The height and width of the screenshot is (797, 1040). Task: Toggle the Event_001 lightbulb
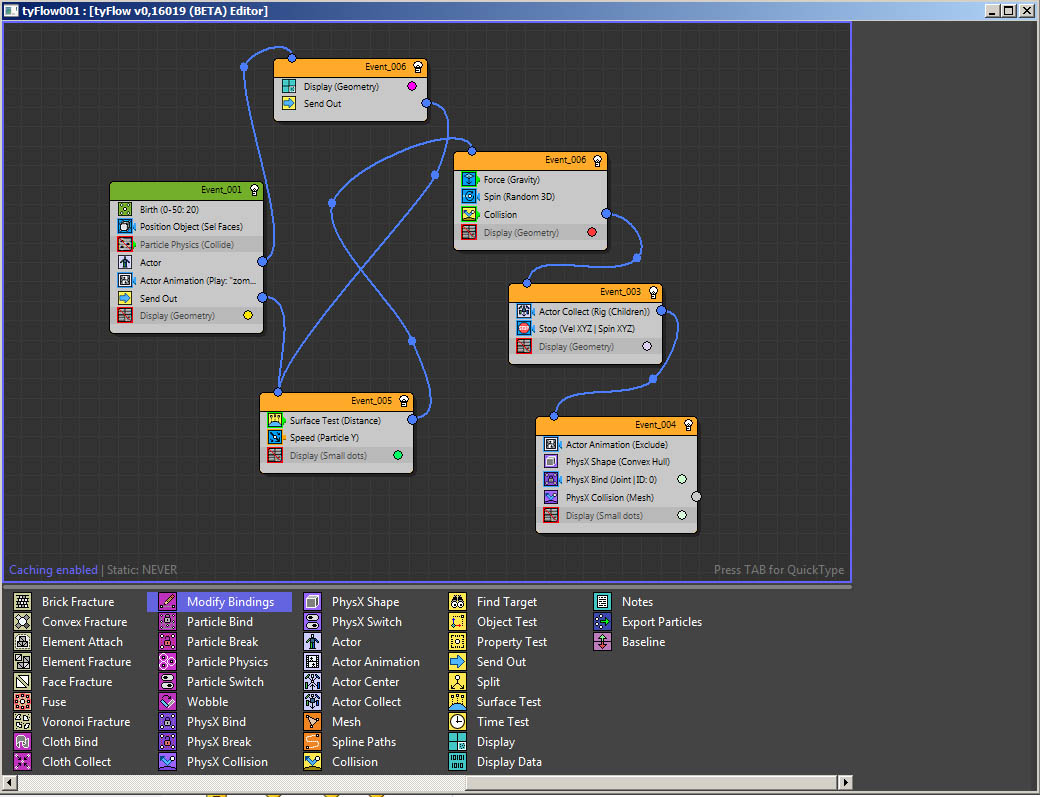(255, 190)
